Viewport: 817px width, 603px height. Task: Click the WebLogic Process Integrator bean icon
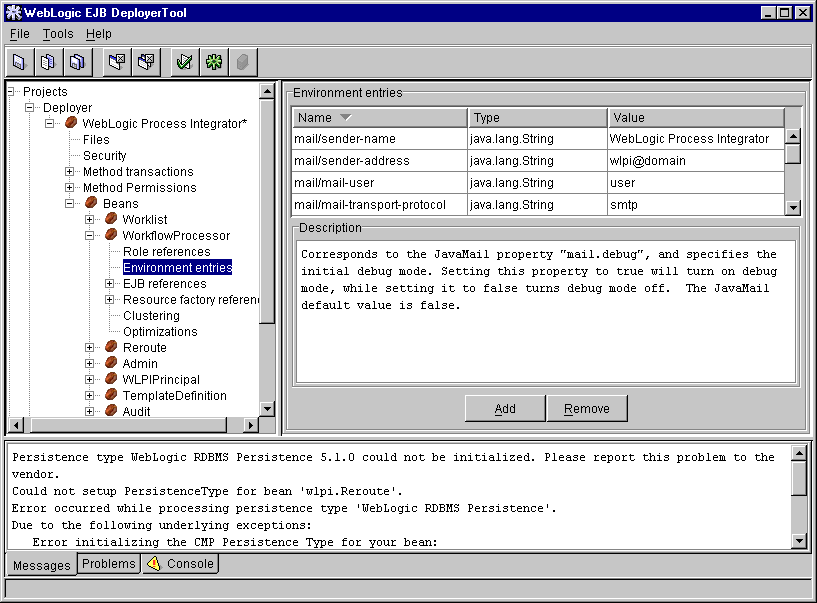tap(71, 123)
